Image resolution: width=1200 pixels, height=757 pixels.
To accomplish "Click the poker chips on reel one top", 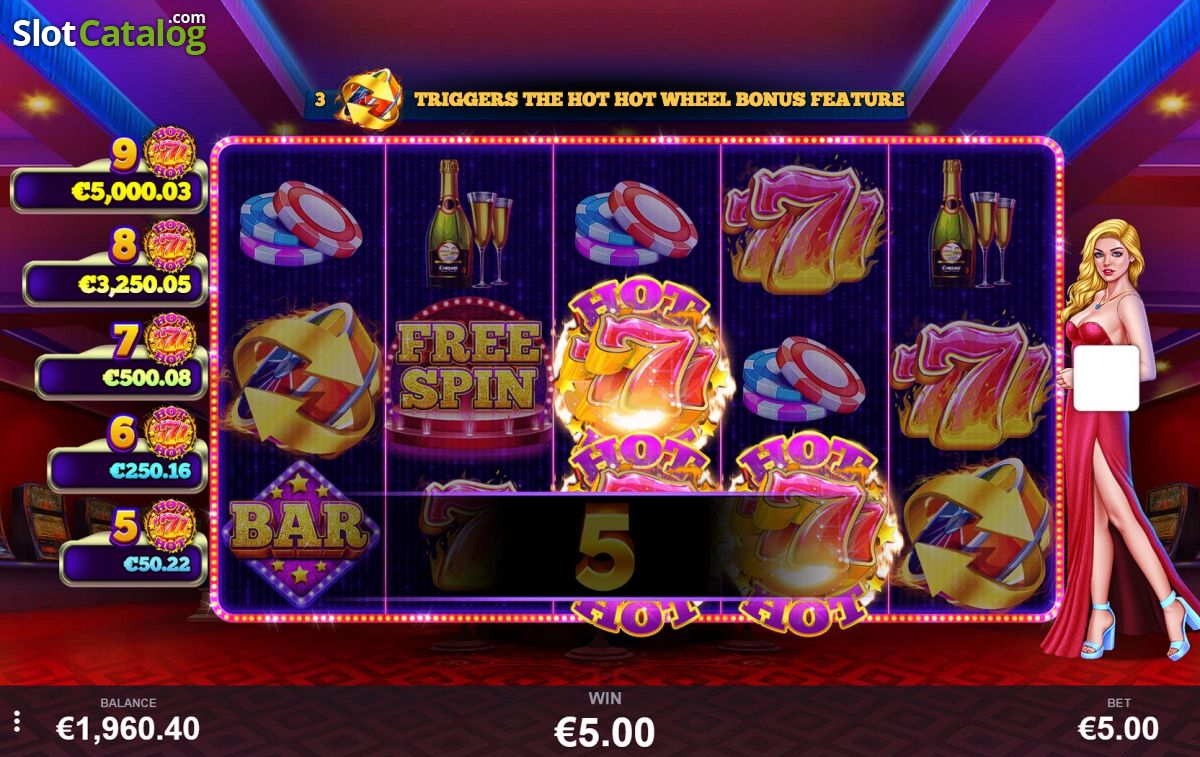I will [300, 224].
